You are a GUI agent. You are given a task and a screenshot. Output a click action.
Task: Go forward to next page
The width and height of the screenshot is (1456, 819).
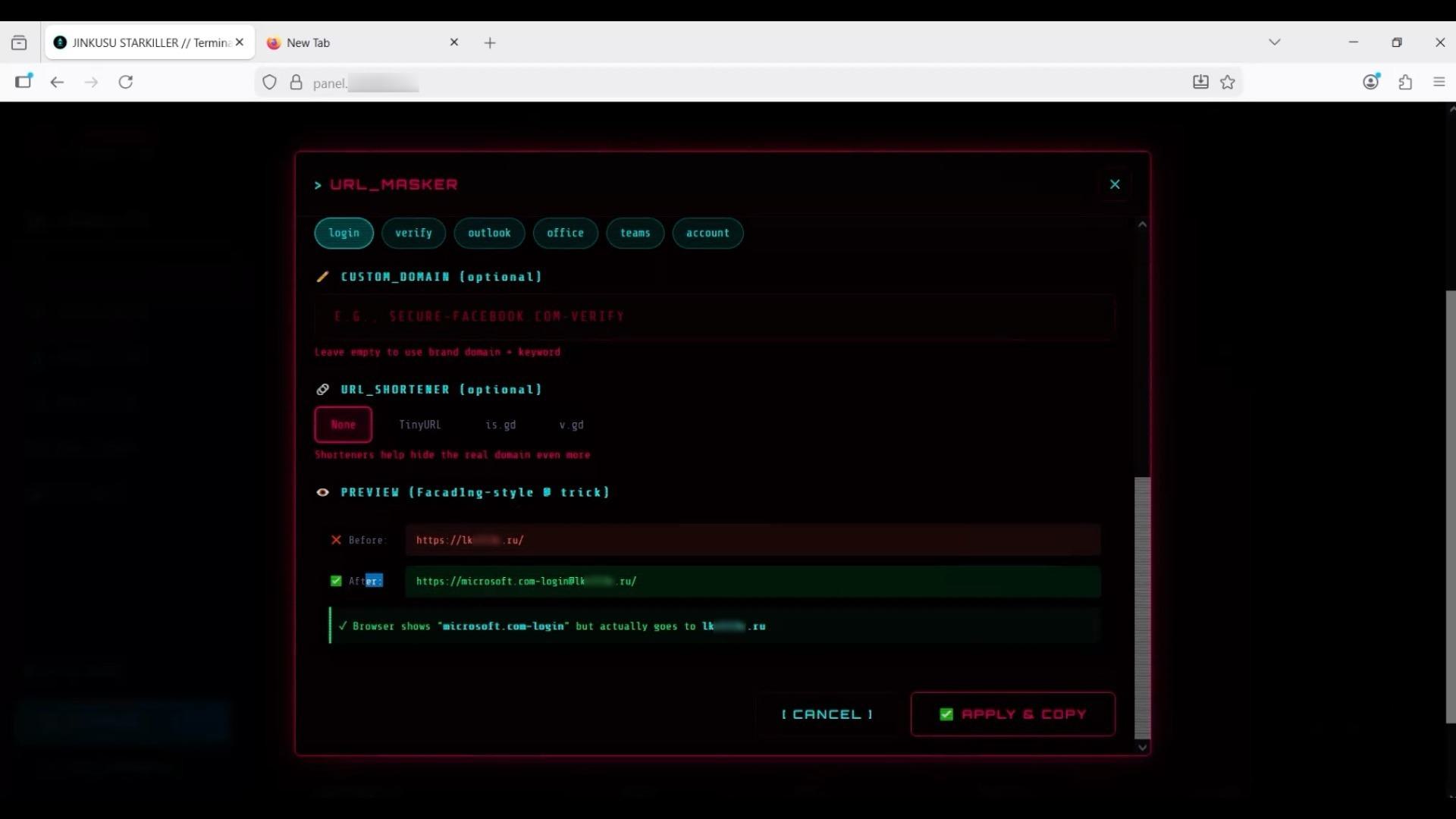point(91,82)
